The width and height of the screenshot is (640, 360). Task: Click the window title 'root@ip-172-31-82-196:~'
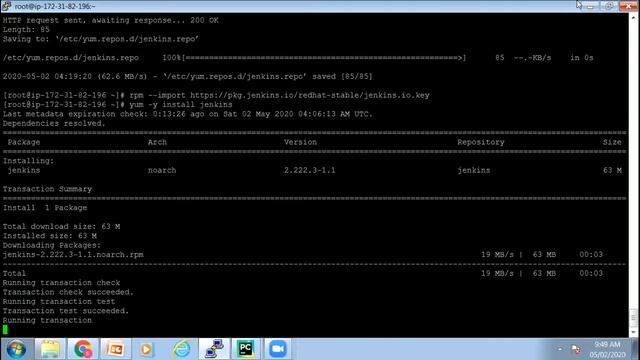[55, 6]
